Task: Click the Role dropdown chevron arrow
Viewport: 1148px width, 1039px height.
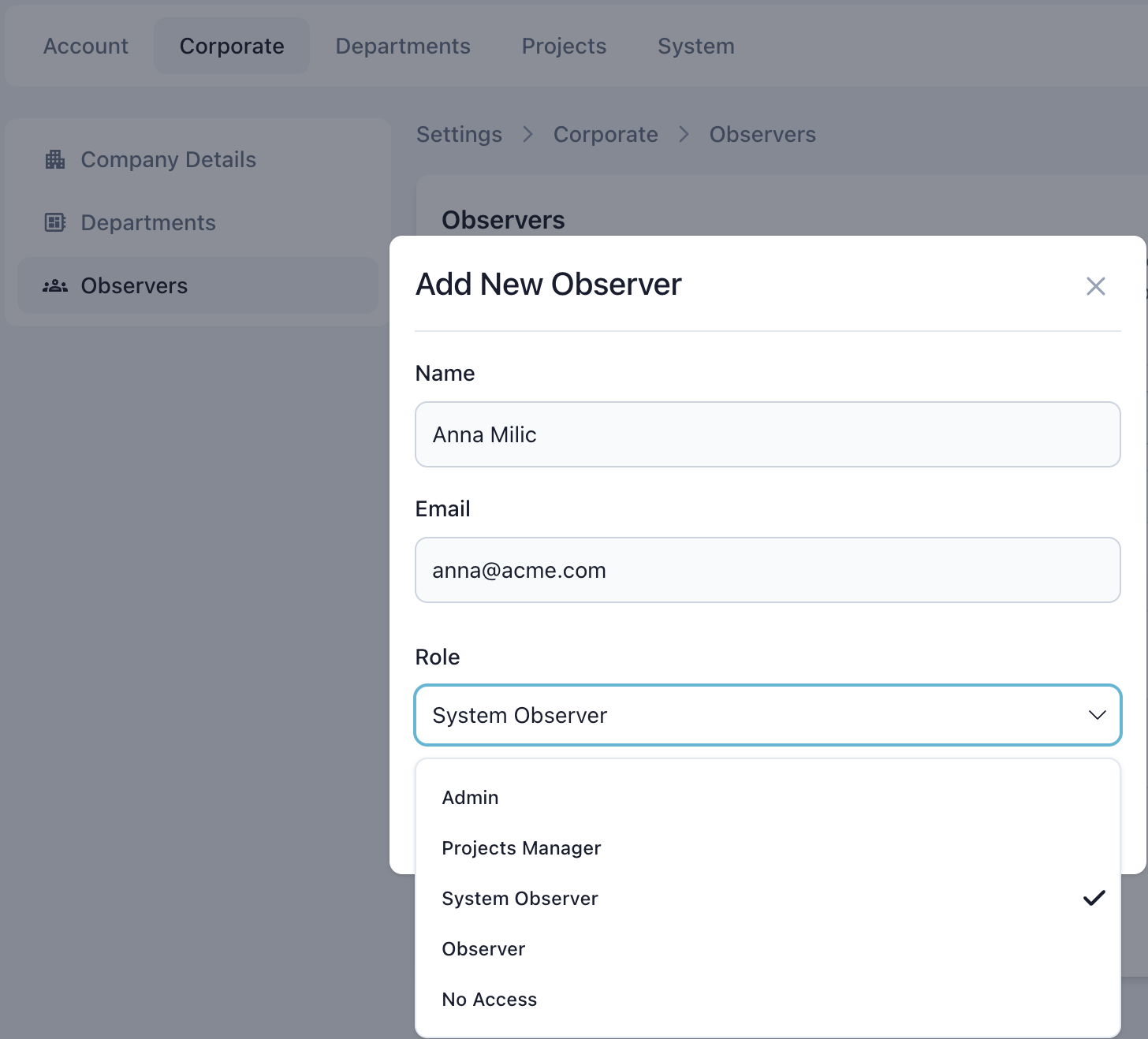Action: (x=1097, y=715)
